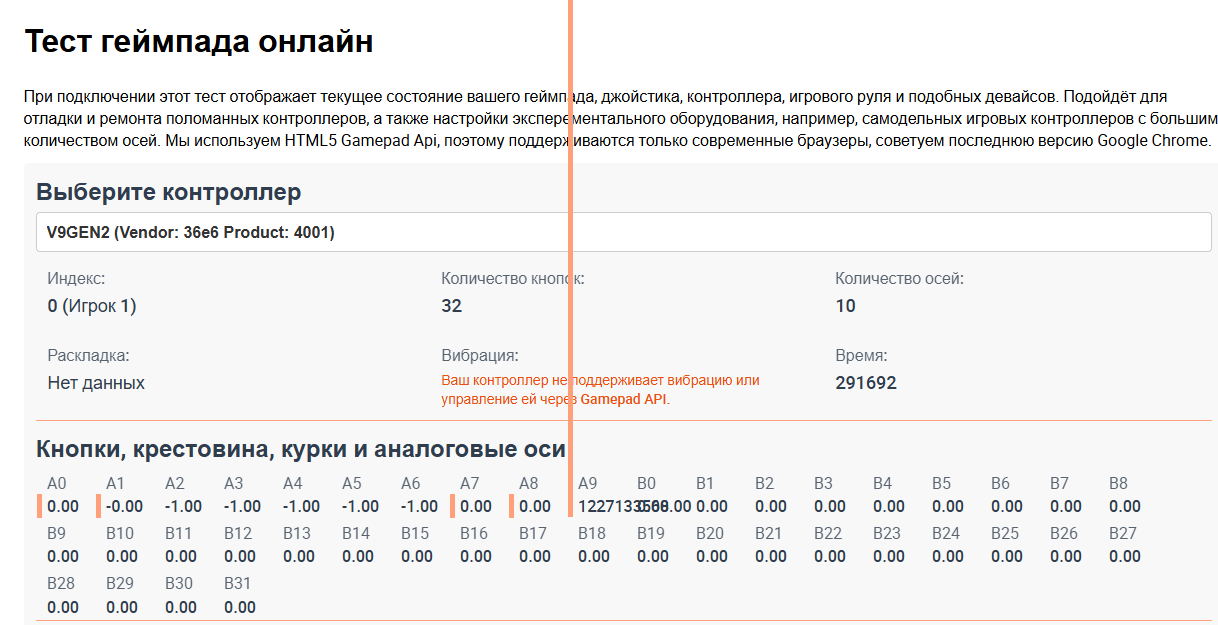The image size is (1218, 625).
Task: Select the B28 button indicator
Action: tap(62, 597)
